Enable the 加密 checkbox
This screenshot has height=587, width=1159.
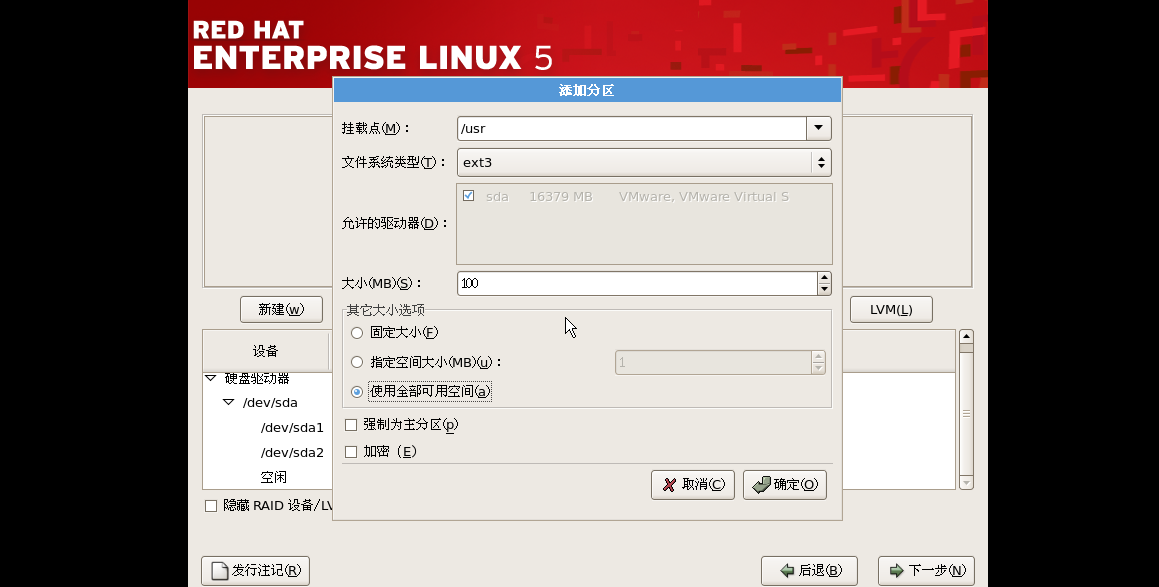351,451
